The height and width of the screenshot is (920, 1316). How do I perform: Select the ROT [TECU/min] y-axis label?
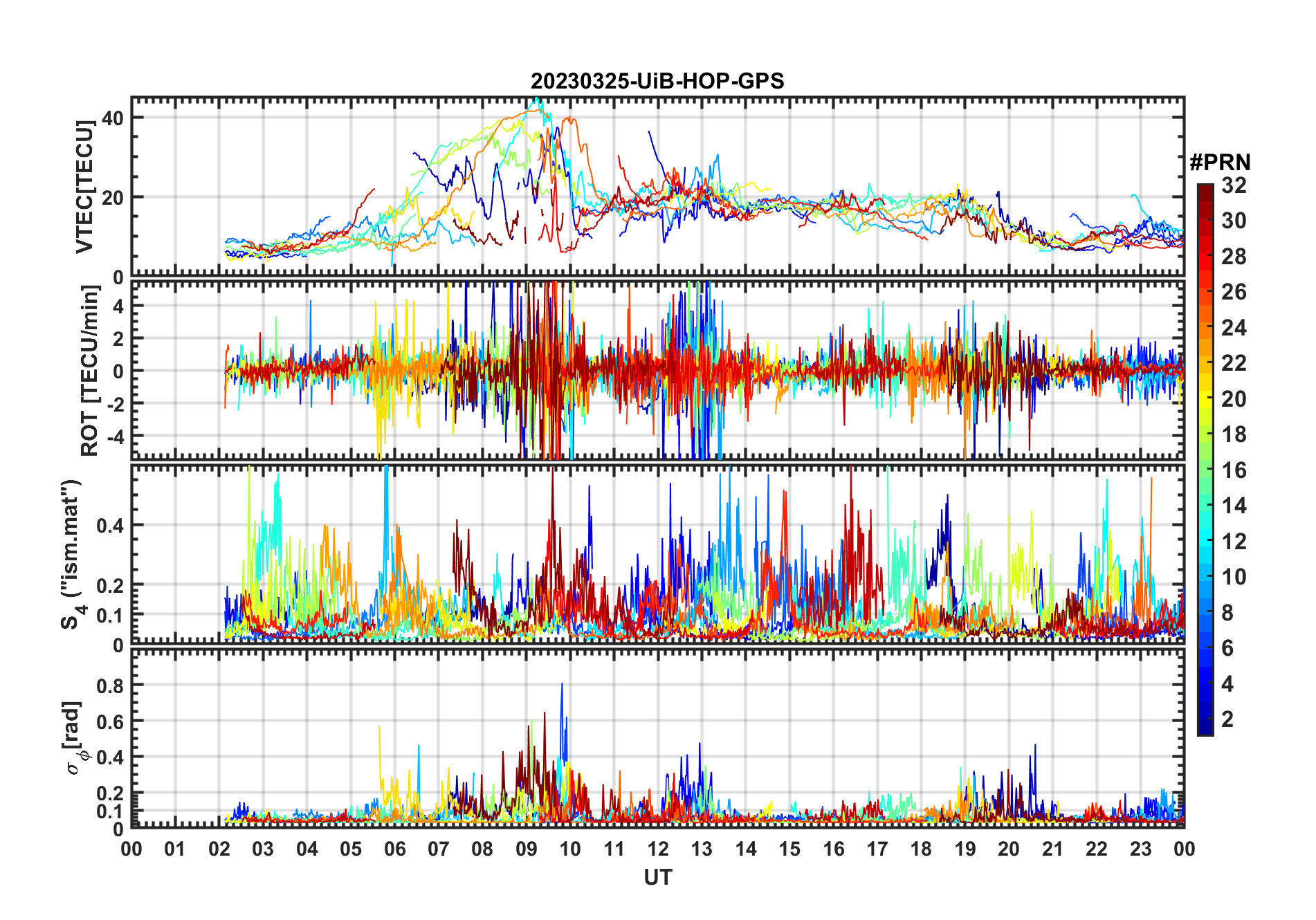[89, 371]
